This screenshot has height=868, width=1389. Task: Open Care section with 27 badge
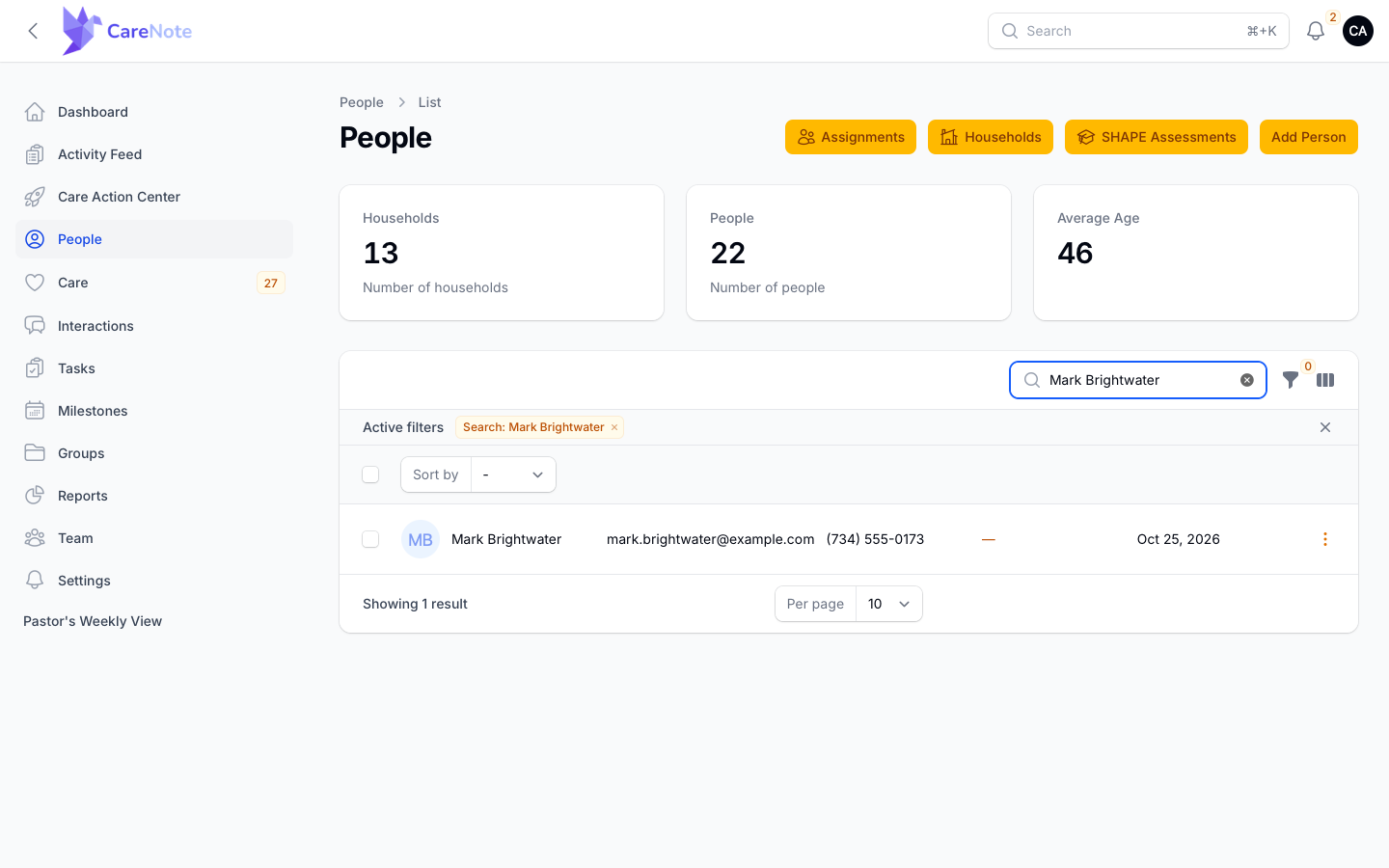point(154,283)
